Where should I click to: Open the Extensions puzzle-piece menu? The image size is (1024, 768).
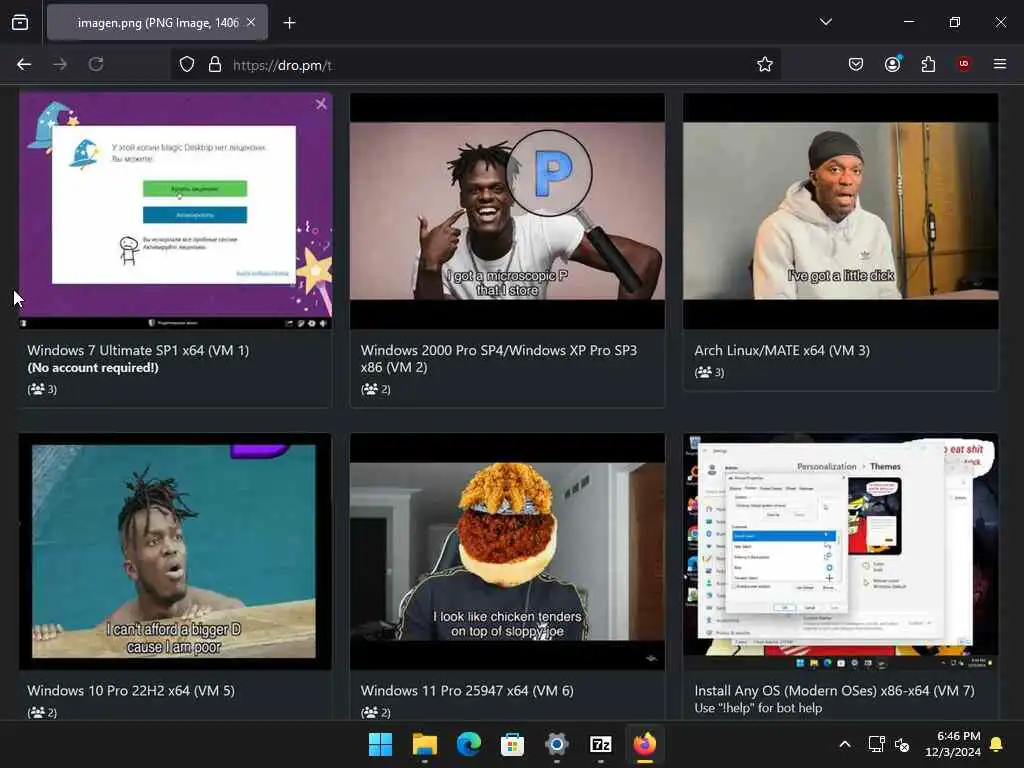[928, 64]
